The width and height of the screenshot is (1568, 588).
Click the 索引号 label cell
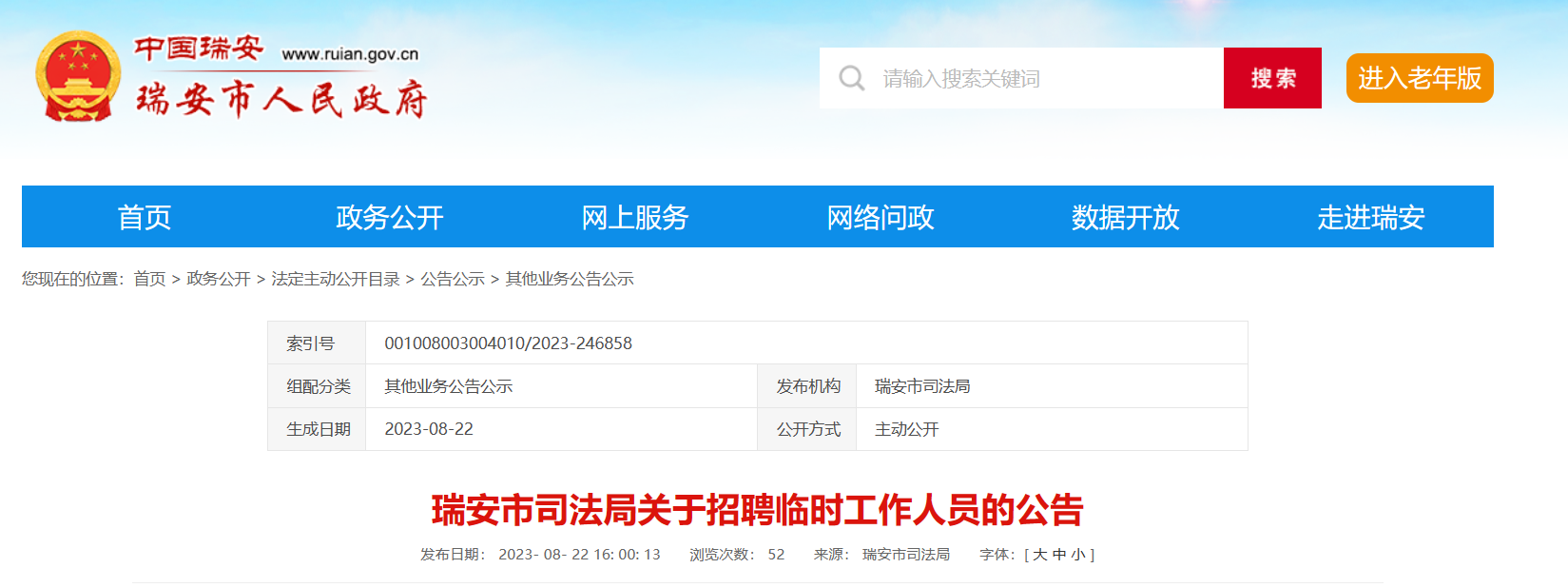(x=317, y=343)
